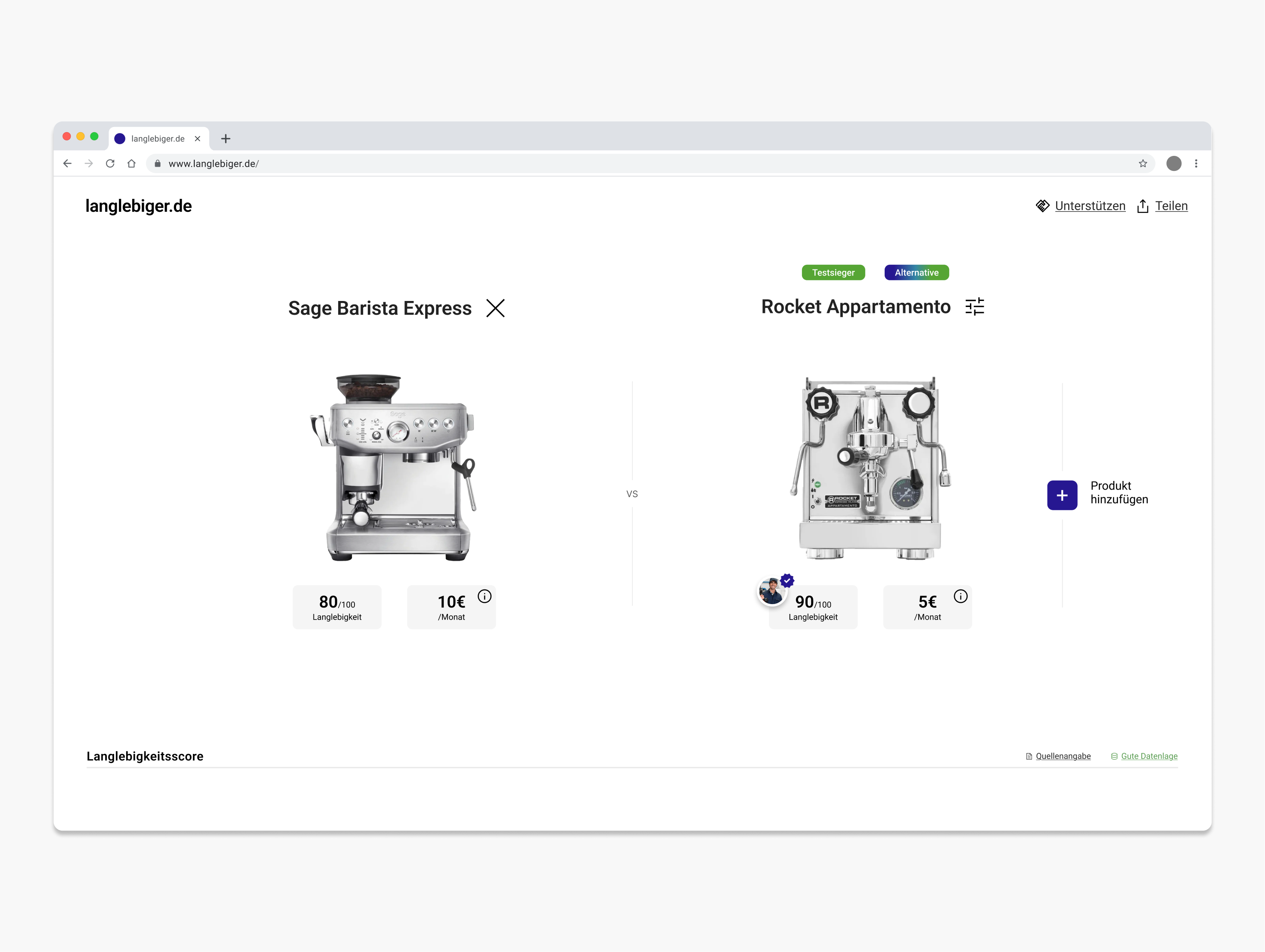This screenshot has height=952, width=1265.
Task: Open filter sliders next to Rocket Appartamento
Action: pos(974,307)
